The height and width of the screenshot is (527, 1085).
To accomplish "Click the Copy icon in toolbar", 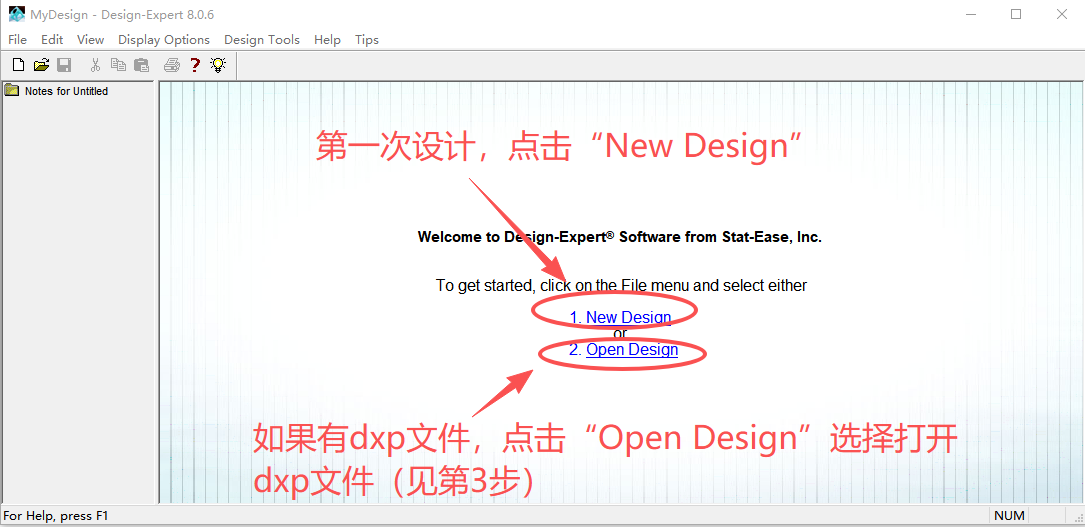I will (118, 65).
